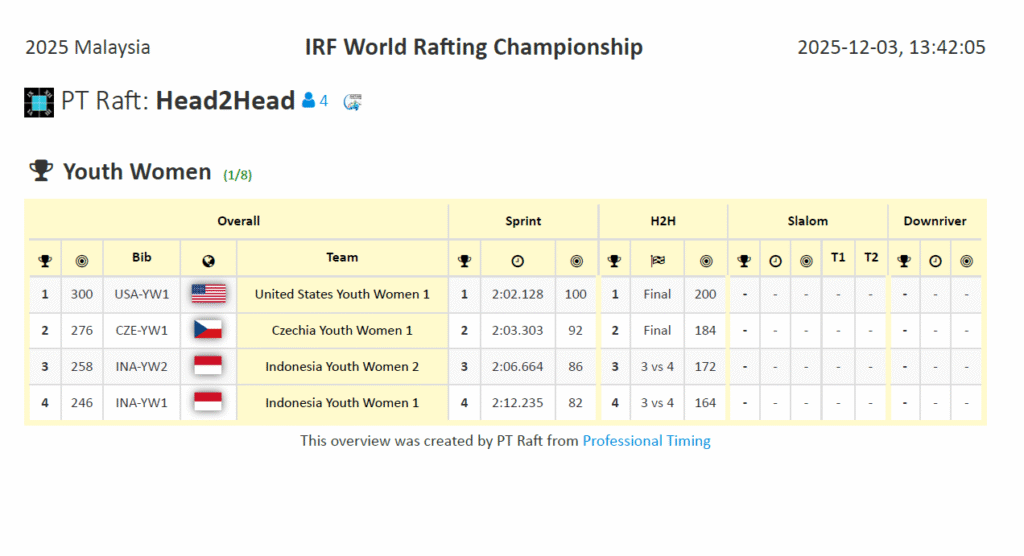
Task: Select the United States Youth Women 1 team
Action: point(342,294)
